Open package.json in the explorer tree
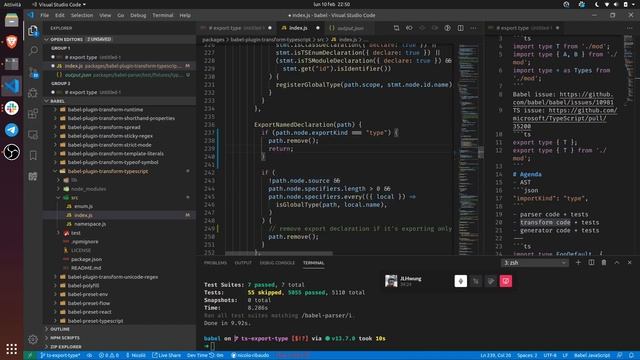640x360 pixels. pyautogui.click(x=86, y=259)
